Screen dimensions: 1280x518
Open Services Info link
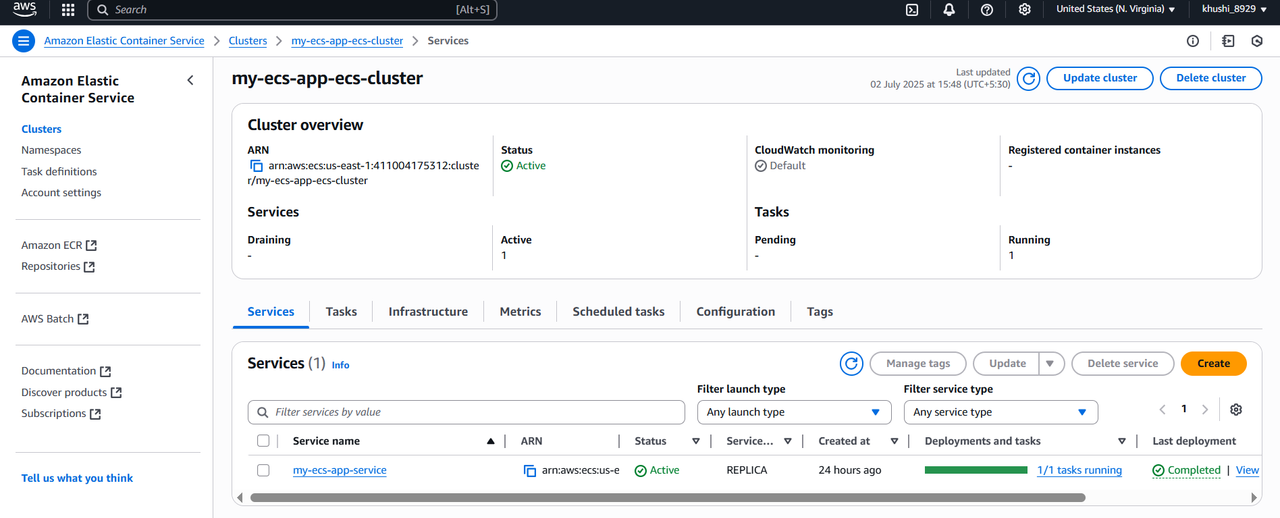(x=340, y=365)
